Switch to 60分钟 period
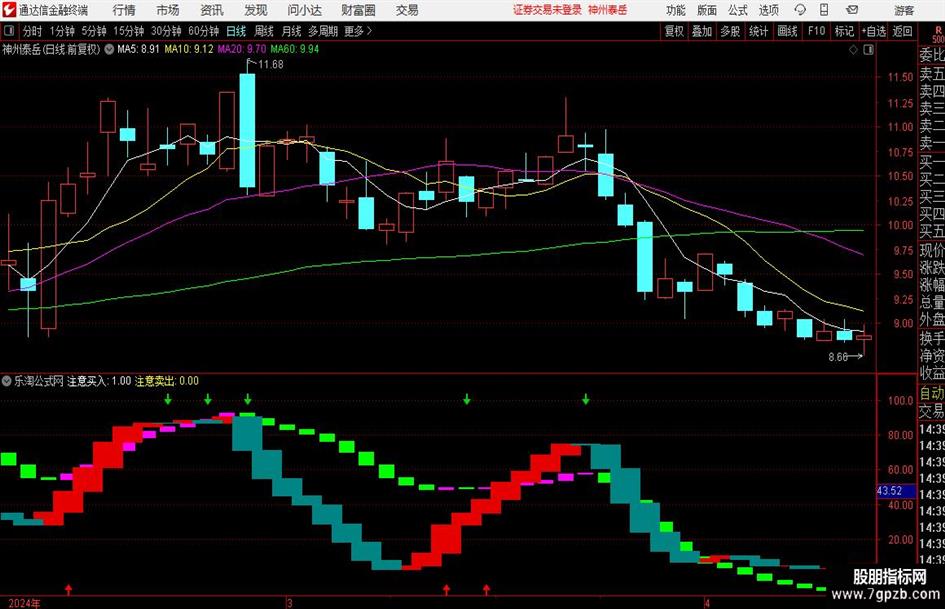 tap(204, 31)
